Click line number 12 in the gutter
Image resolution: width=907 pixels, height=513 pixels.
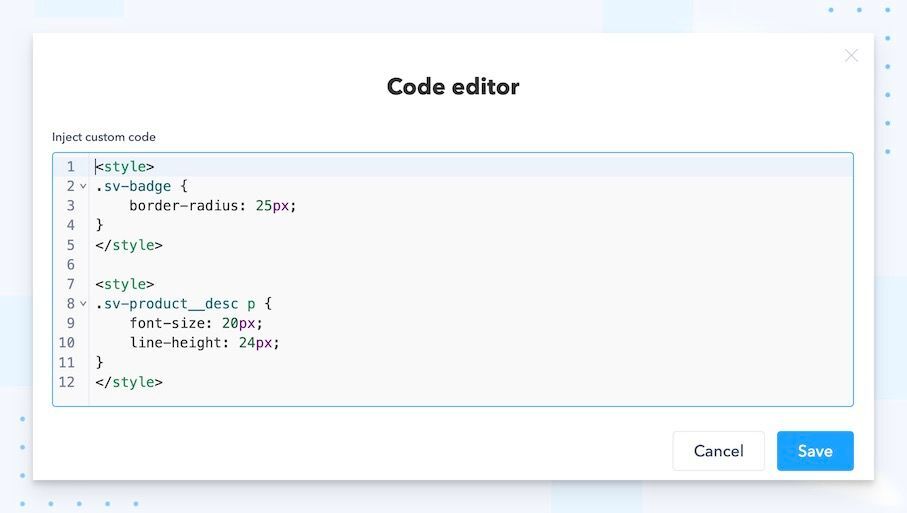pos(67,382)
